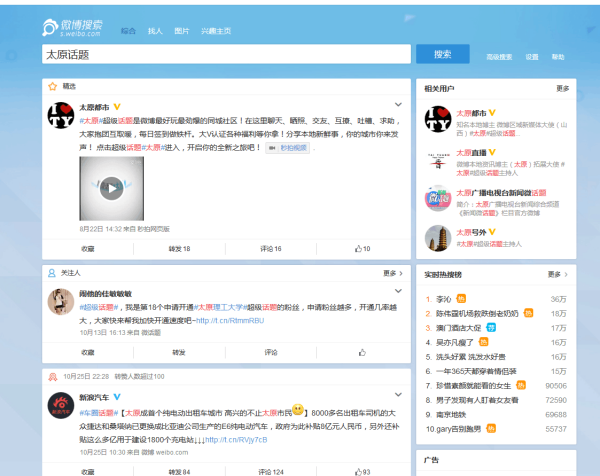The width and height of the screenshot is (600, 476).
Task: Click the blue 搜索 button
Action: [x=443, y=54]
